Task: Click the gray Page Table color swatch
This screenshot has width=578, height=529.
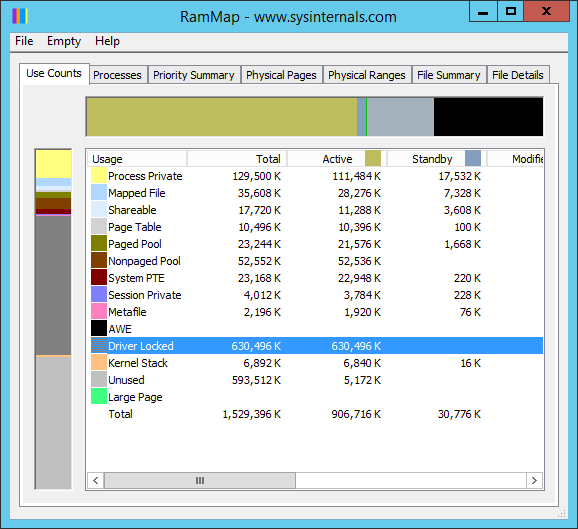Action: click(x=99, y=227)
